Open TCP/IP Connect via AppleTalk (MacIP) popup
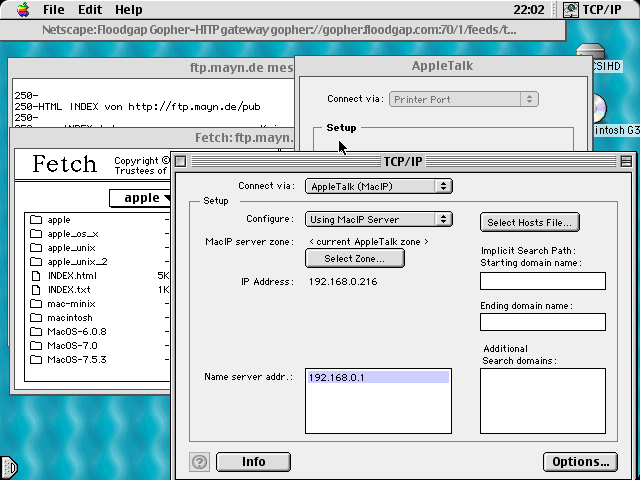The width and height of the screenshot is (640, 480). point(379,186)
